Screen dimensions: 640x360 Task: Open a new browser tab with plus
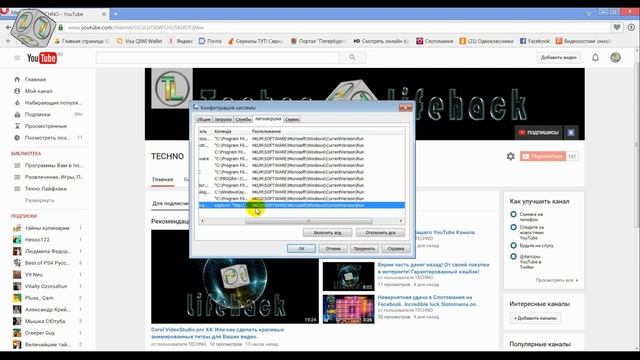pos(116,14)
